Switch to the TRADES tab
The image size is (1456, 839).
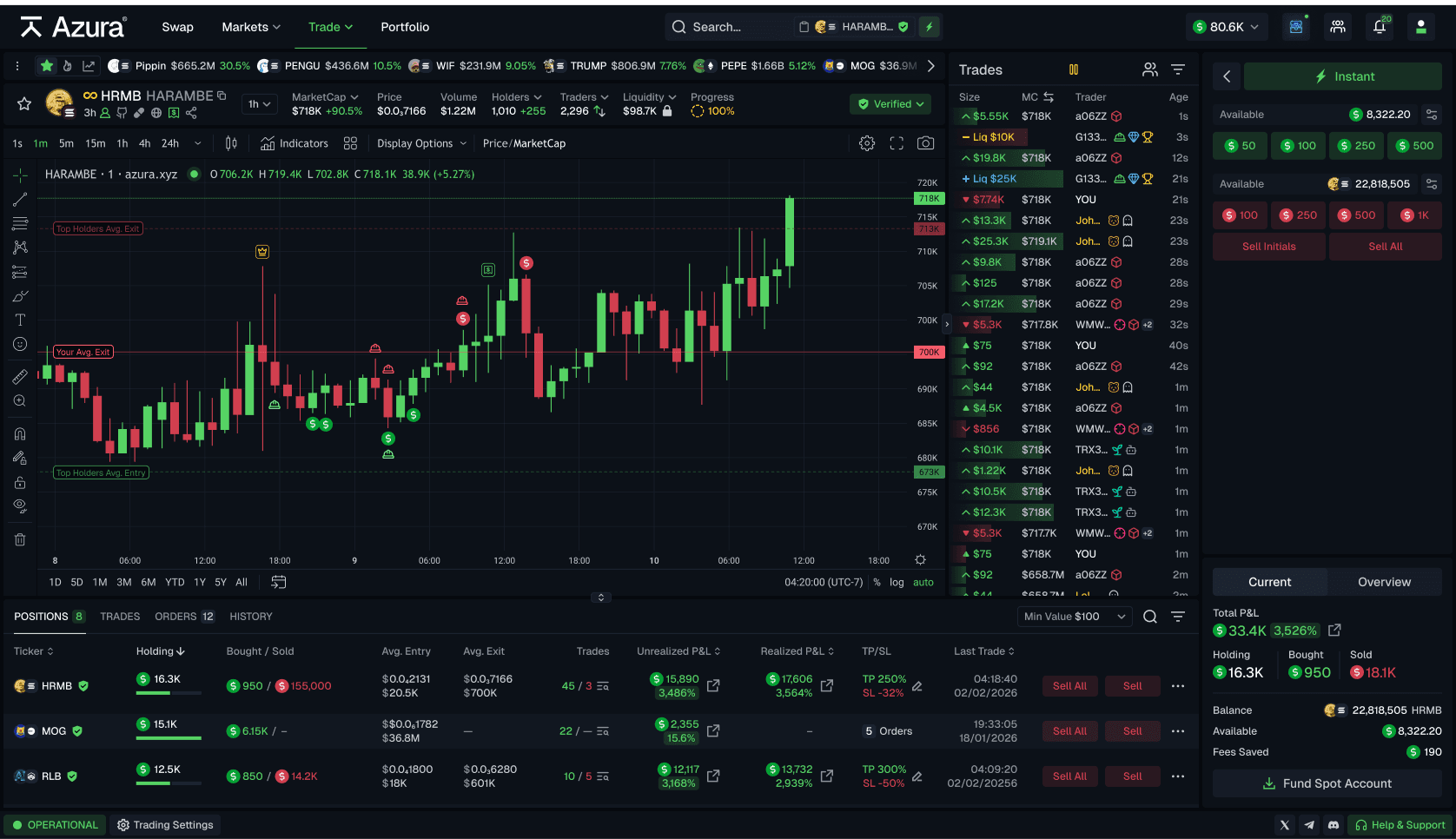pyautogui.click(x=120, y=617)
